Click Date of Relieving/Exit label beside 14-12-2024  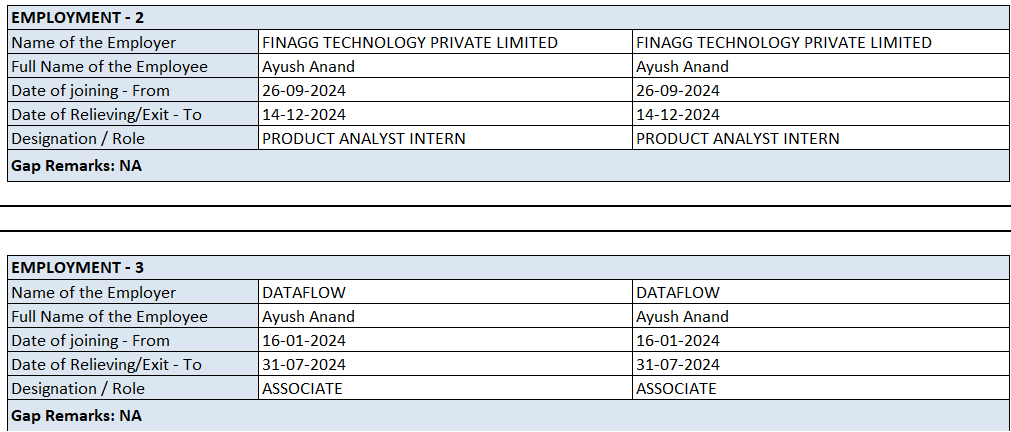coord(106,114)
